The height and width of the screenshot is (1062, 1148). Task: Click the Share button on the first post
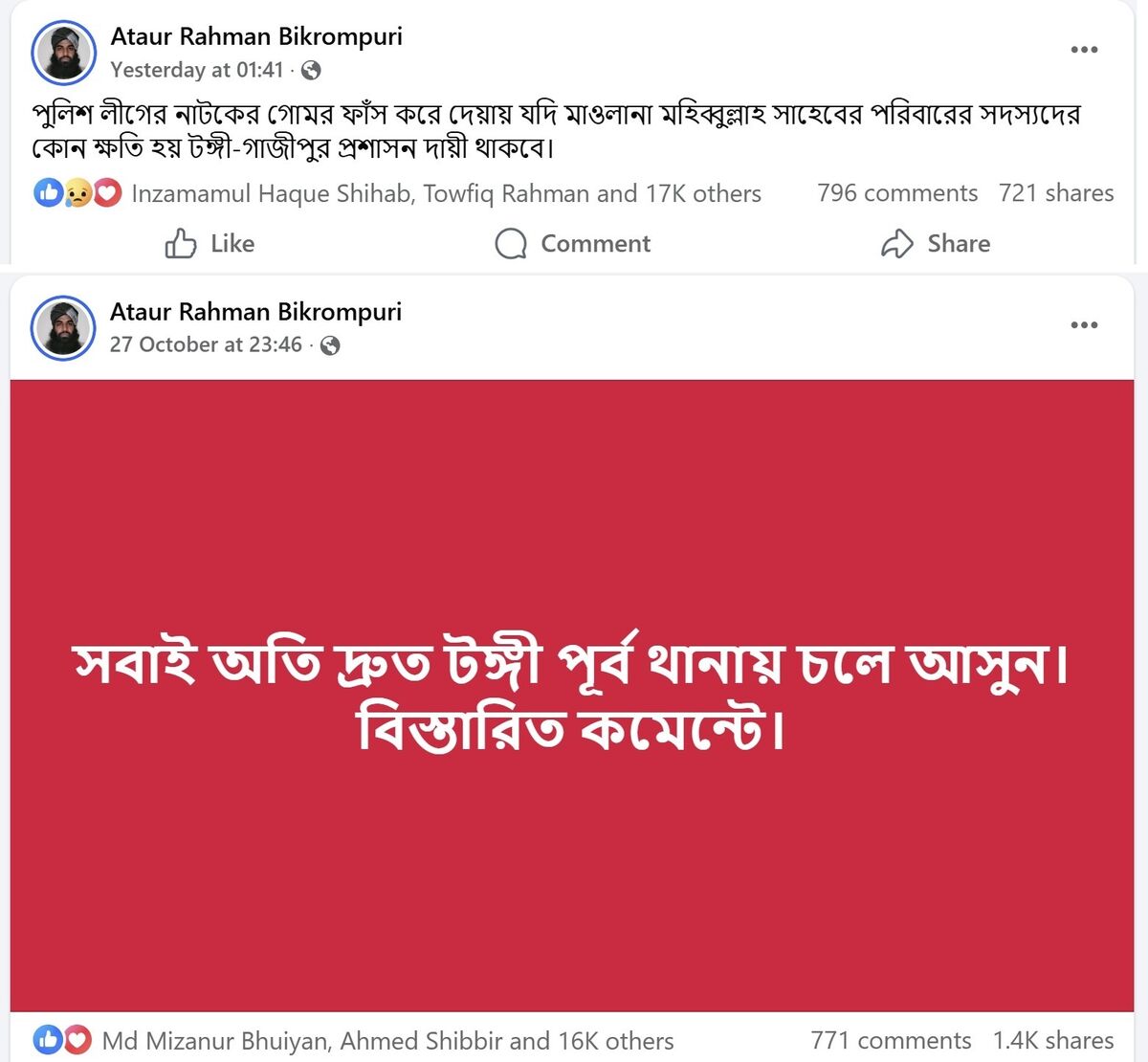pos(958,243)
